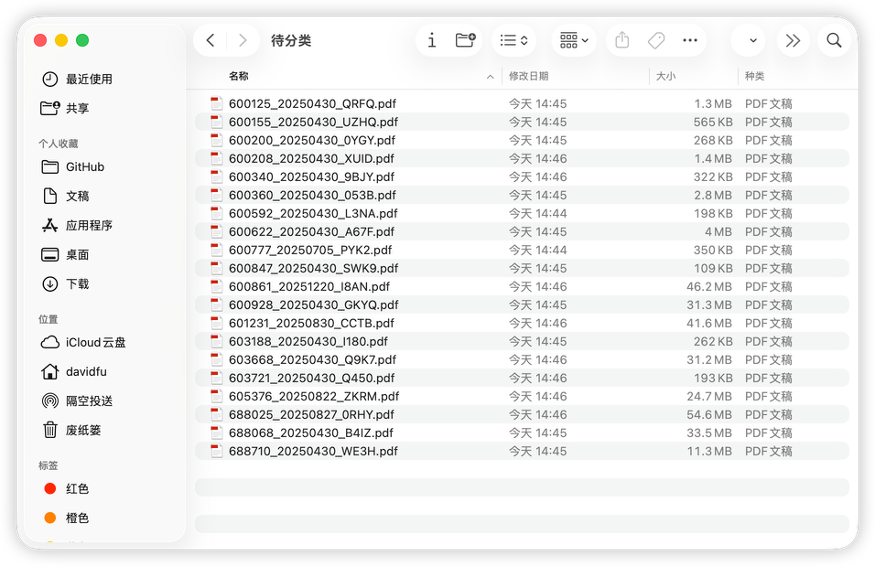
Task: Select the 红色 red tag
Action: pyautogui.click(x=77, y=489)
